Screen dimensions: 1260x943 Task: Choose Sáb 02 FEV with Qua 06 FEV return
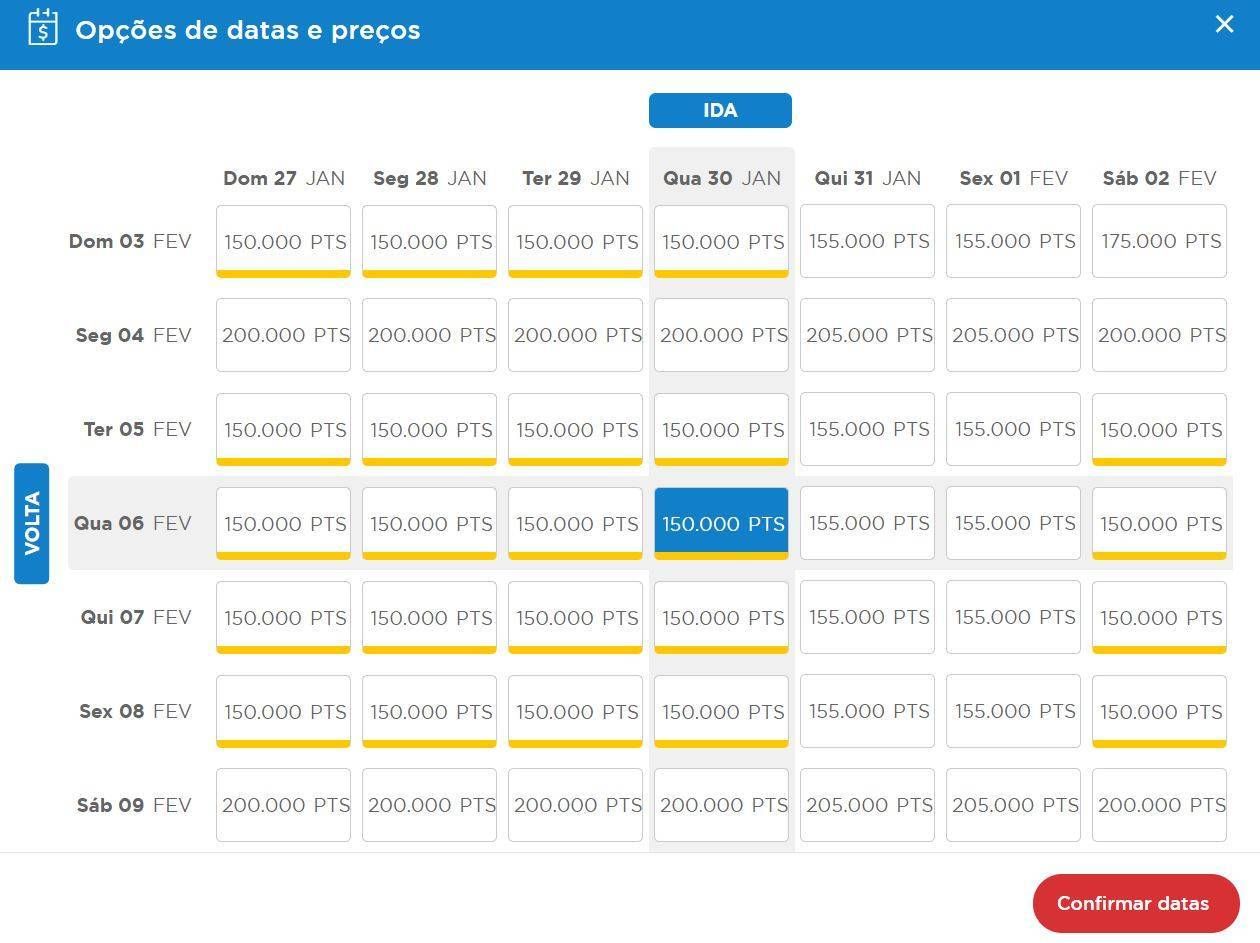pos(1159,523)
